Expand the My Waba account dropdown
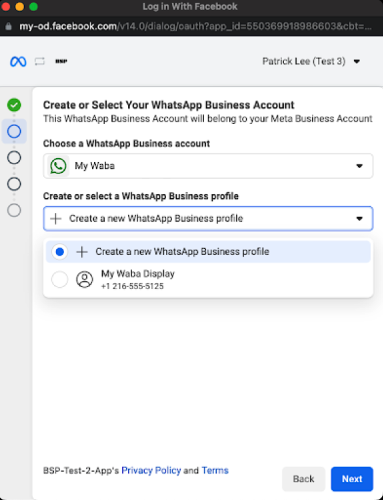The height and width of the screenshot is (500, 383). (208, 166)
